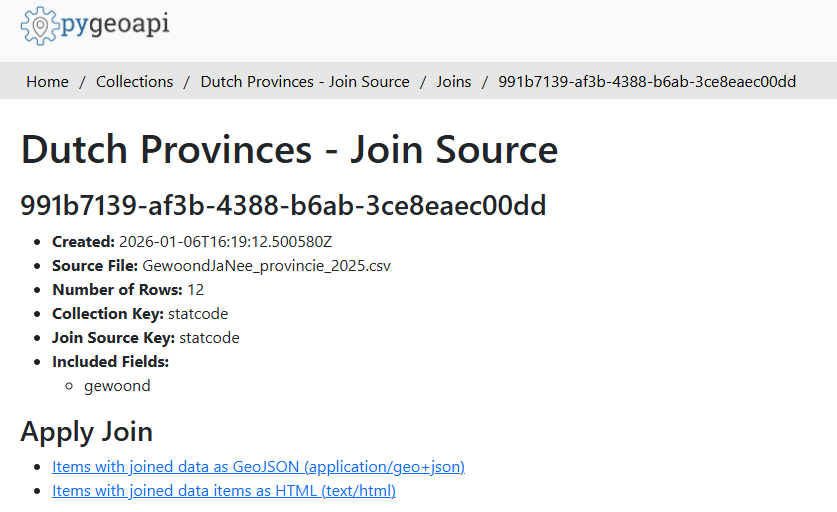Open Collections breadcrumb link
Viewport: 837px width, 512px height.
tap(134, 82)
